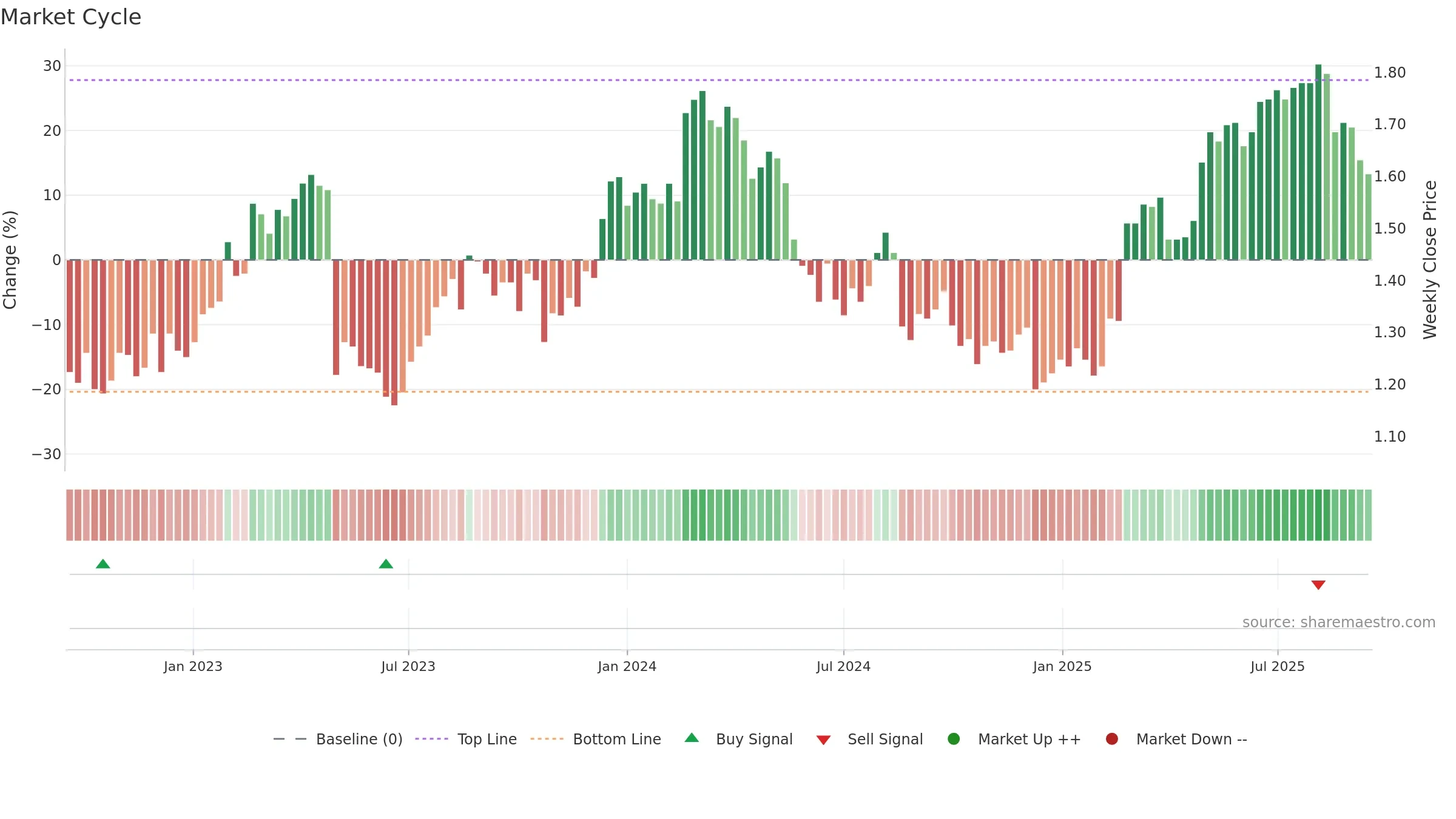Viewport: 1456px width, 819px height.
Task: Click the −20 change axis value
Action: pyautogui.click(x=47, y=389)
